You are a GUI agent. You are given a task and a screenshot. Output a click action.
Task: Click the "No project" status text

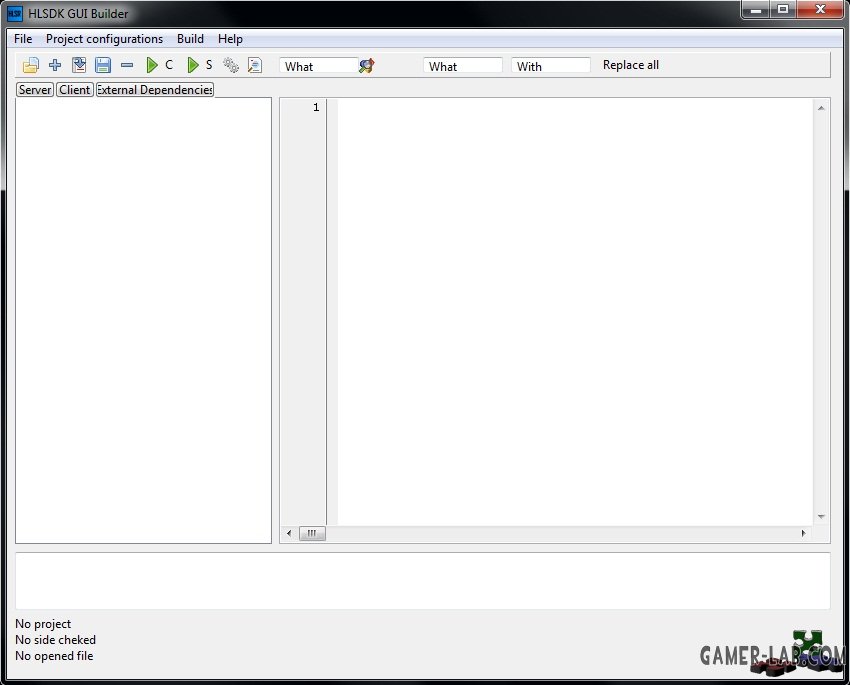[x=43, y=624]
